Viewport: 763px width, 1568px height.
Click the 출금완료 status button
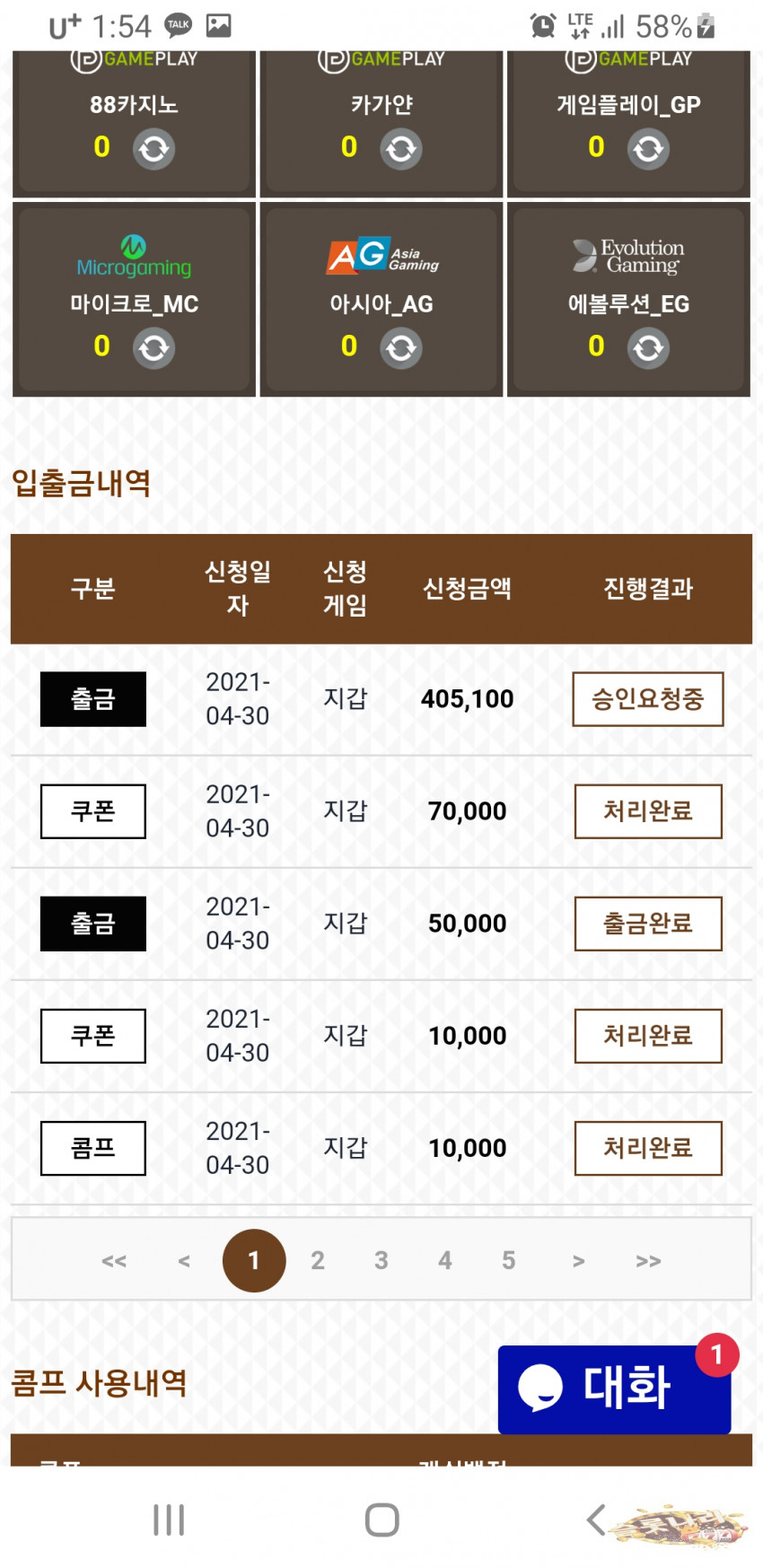click(648, 924)
